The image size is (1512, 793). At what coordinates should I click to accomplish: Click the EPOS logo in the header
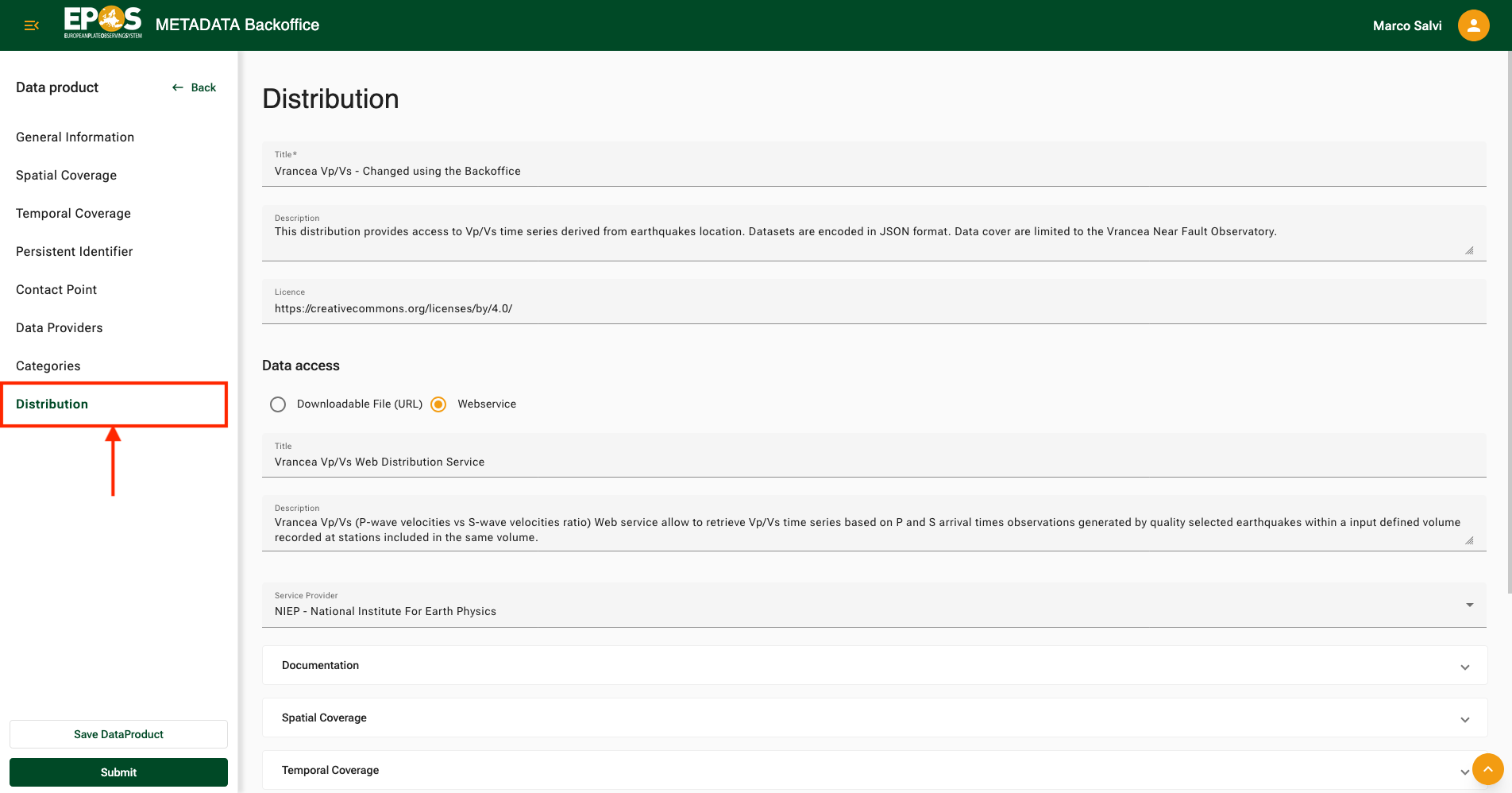[x=103, y=23]
